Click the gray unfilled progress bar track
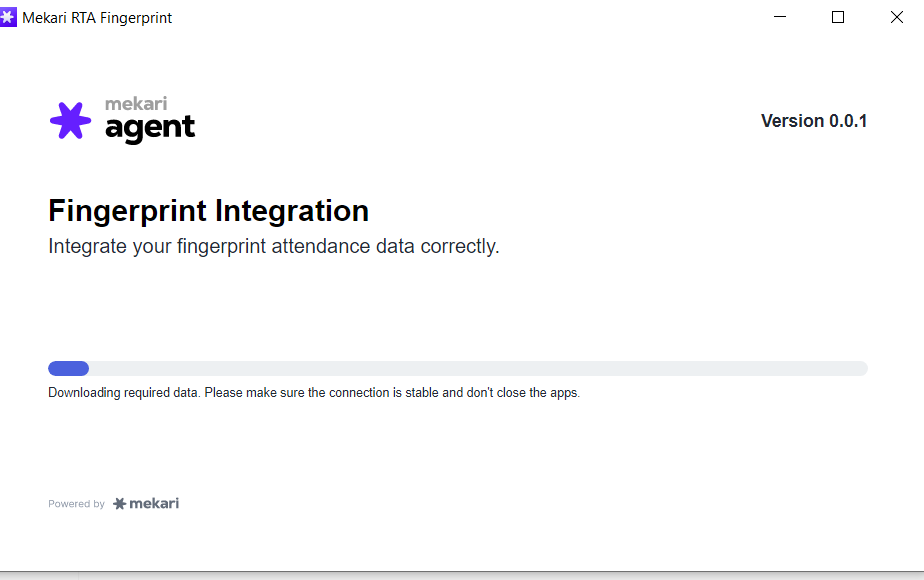The image size is (924, 580). click(x=478, y=368)
